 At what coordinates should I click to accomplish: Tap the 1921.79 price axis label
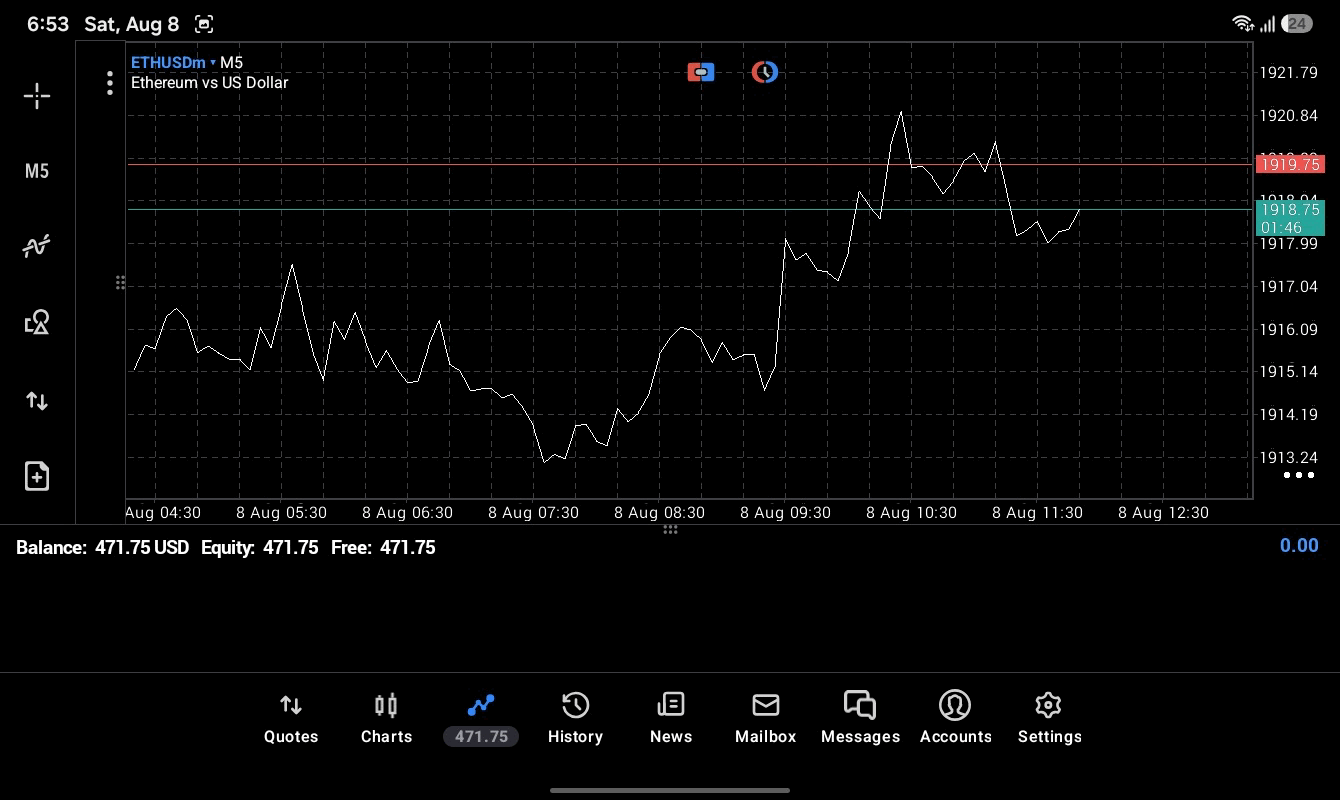[x=1288, y=72]
